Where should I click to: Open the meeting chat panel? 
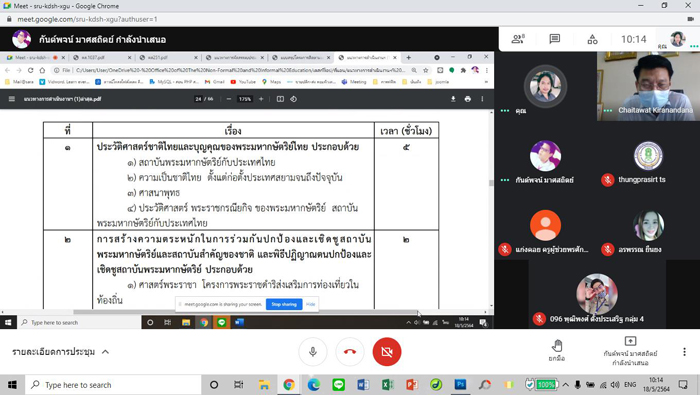coord(554,39)
